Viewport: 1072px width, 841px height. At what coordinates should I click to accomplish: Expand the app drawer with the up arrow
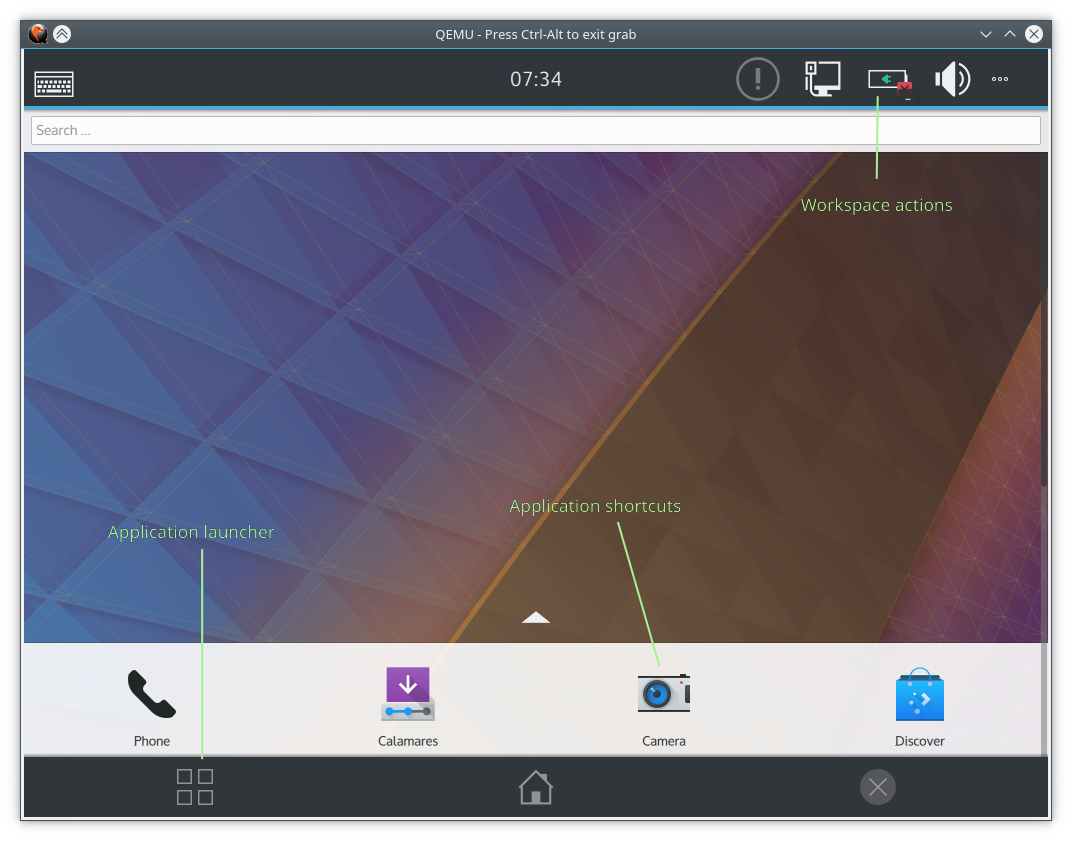coord(535,617)
